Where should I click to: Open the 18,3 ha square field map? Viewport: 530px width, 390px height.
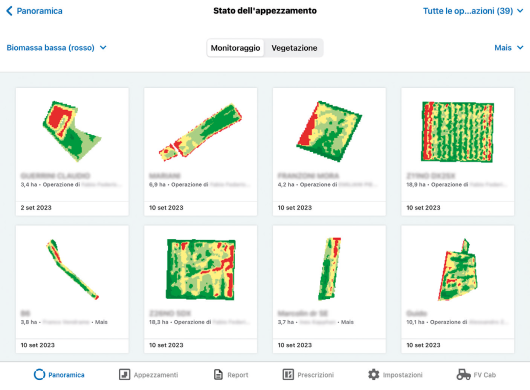201,269
